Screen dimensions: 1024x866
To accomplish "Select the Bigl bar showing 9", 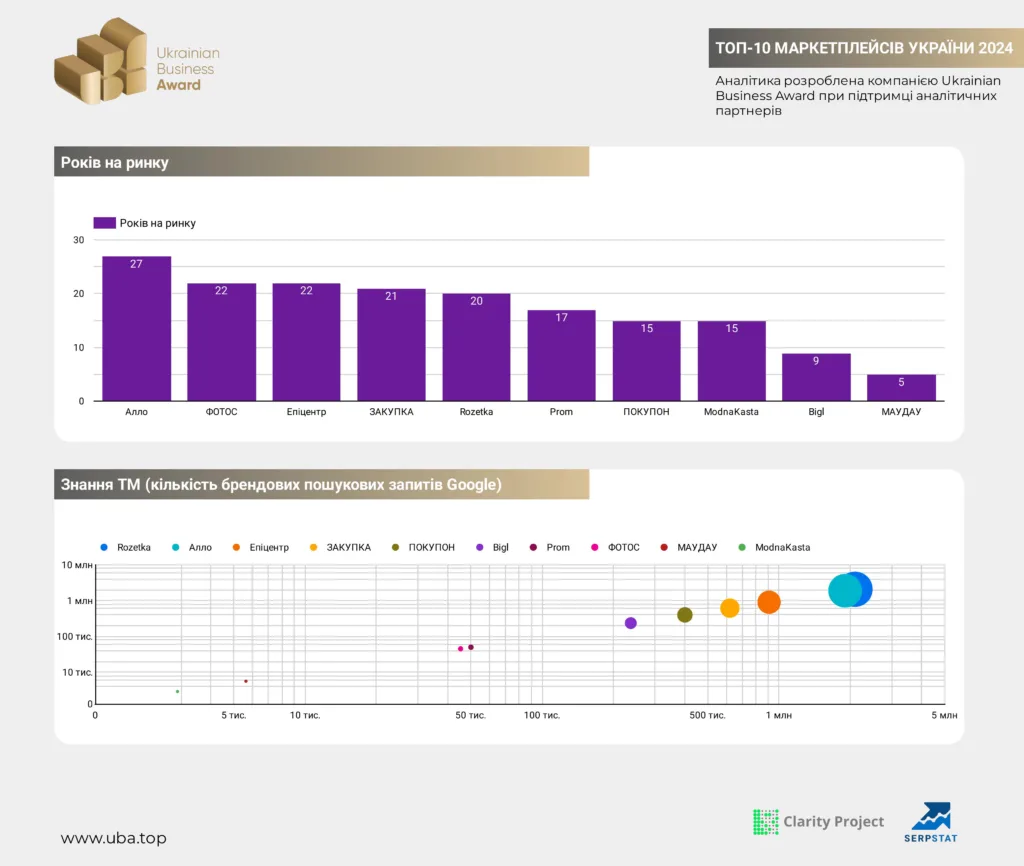I will tap(816, 377).
